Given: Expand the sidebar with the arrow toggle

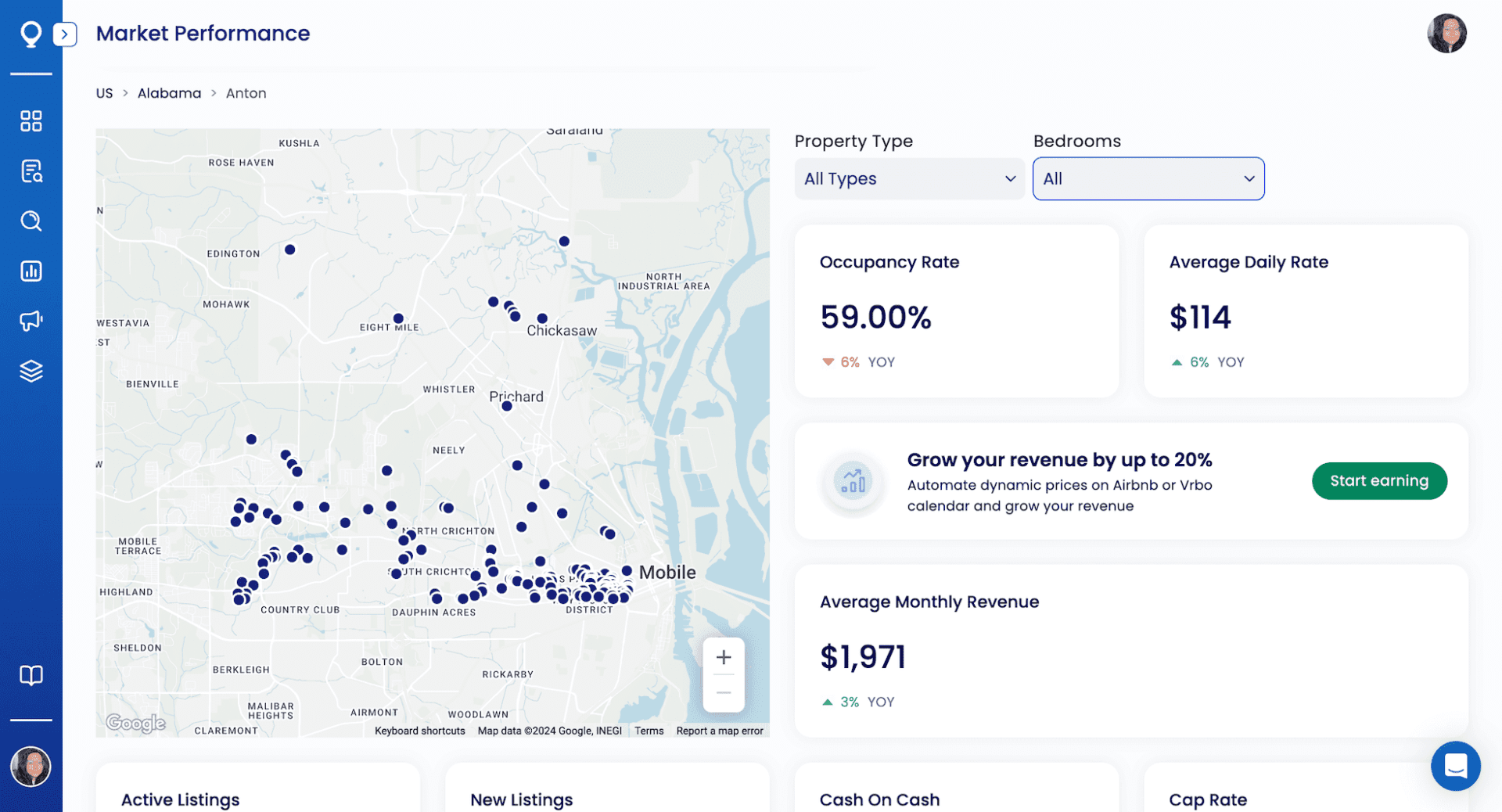Looking at the screenshot, I should point(65,34).
